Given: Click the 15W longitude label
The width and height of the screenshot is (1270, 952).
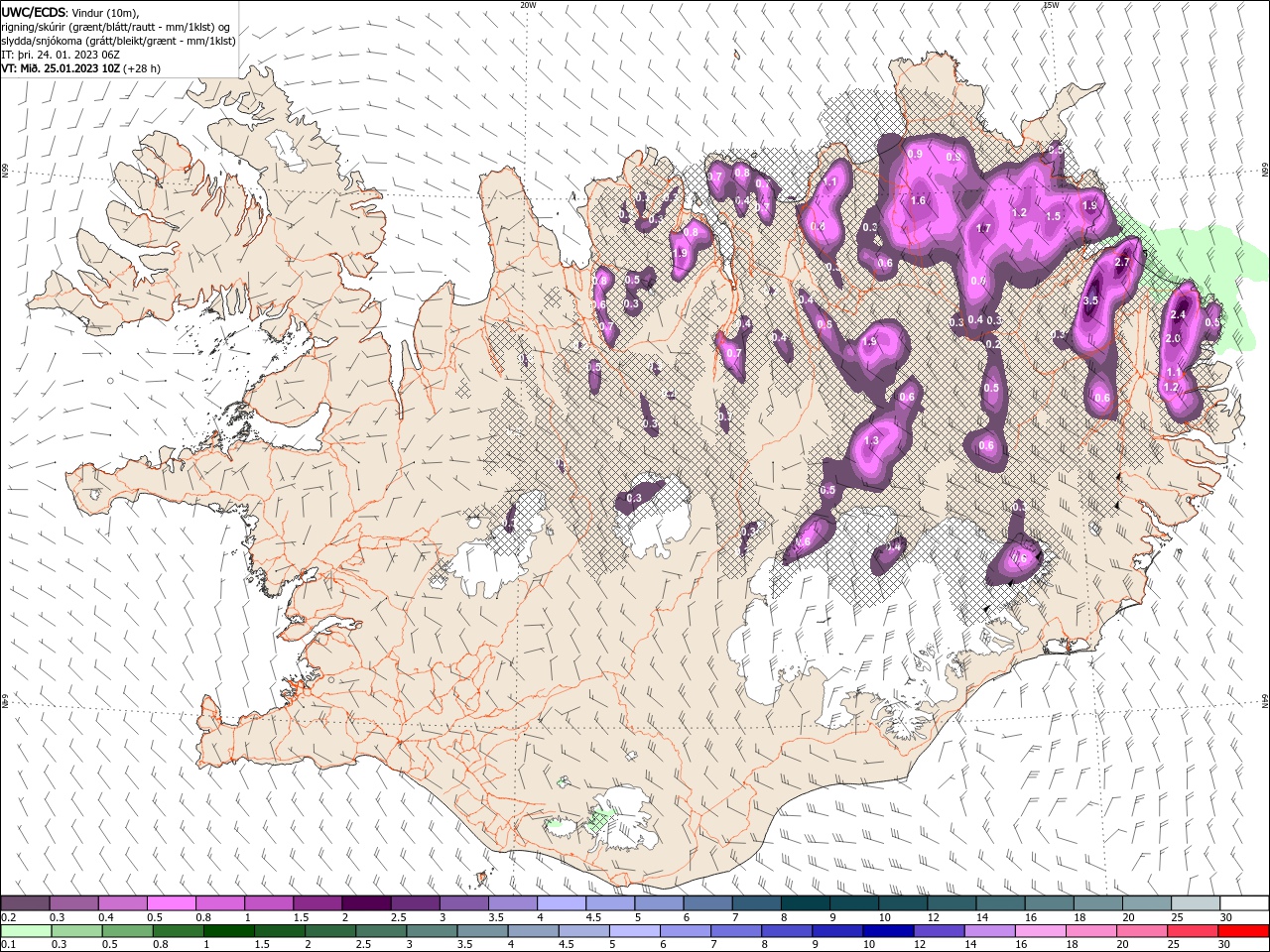Looking at the screenshot, I should coord(1051,5).
